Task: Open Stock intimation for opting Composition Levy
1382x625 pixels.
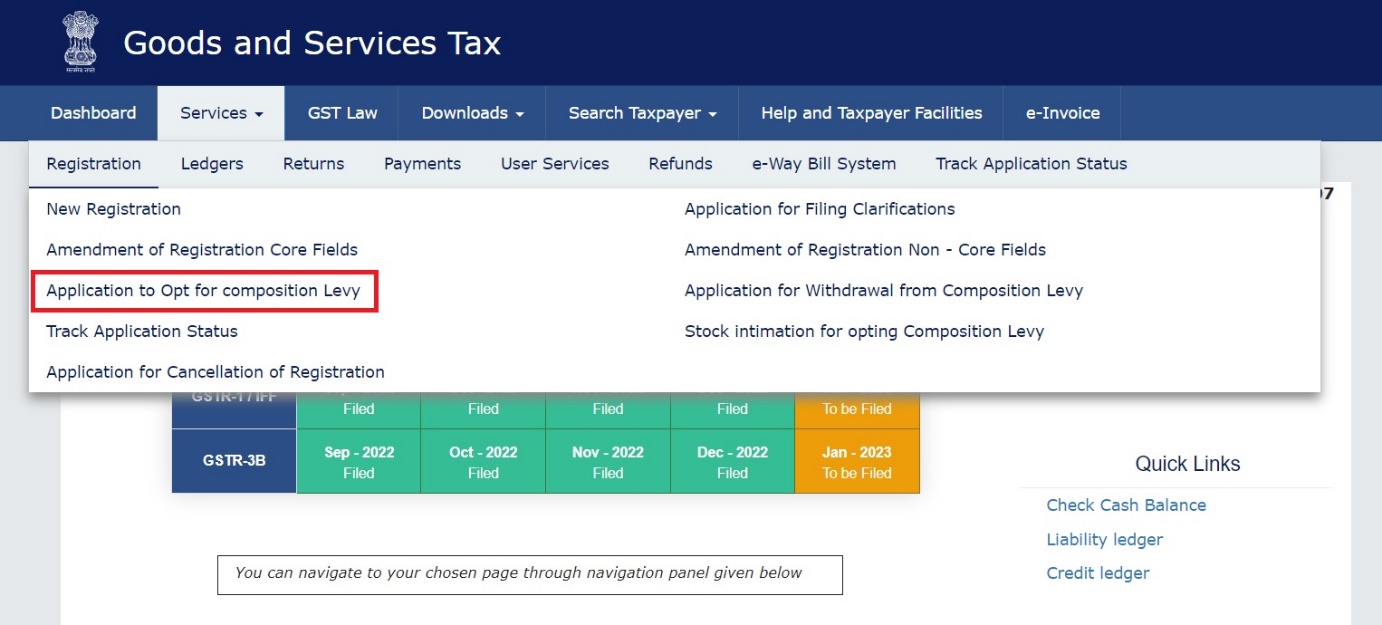Action: click(x=863, y=331)
